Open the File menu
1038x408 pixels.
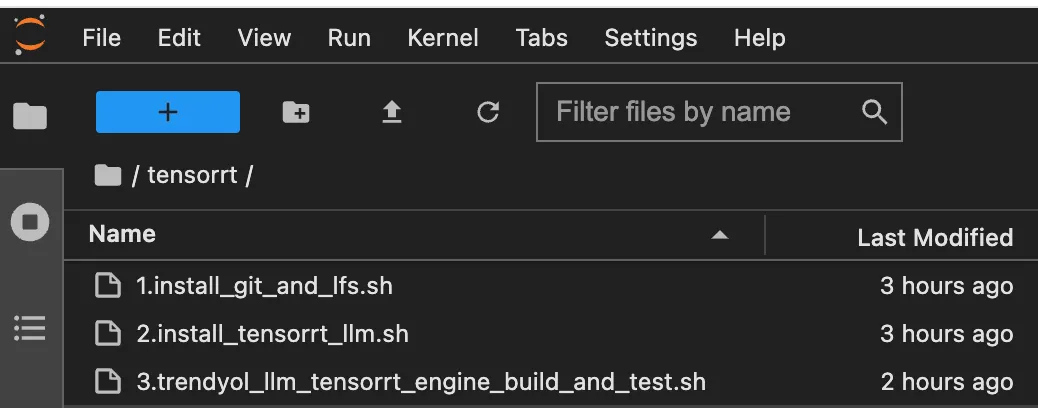click(x=101, y=38)
